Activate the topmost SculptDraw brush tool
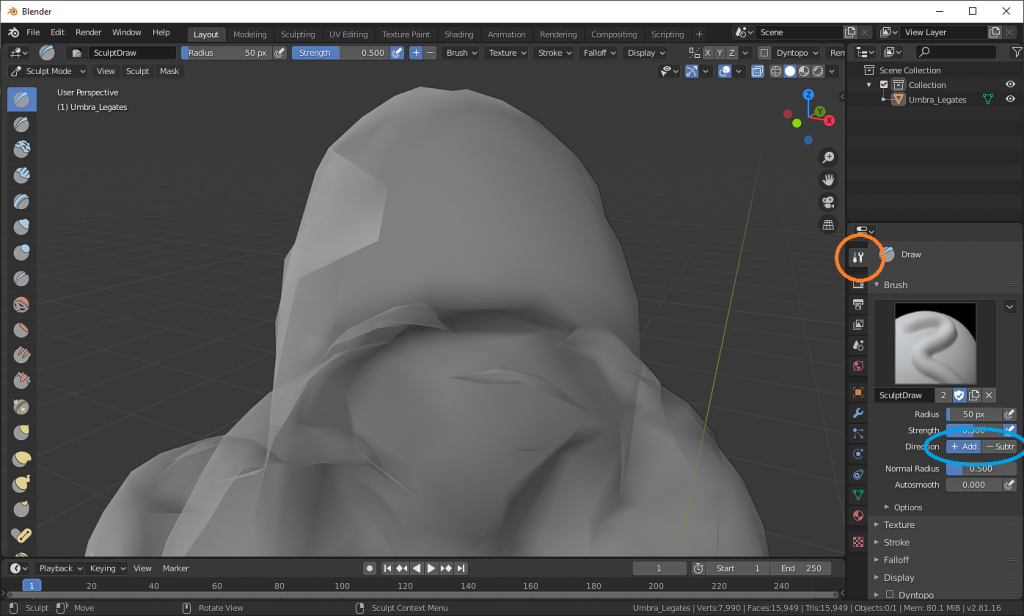 pyautogui.click(x=20, y=99)
